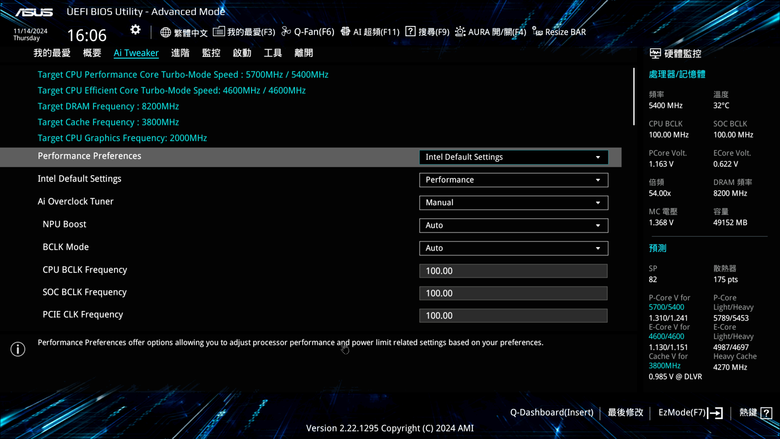The image size is (780, 439).
Task: Open the 工具 tool tab
Action: [x=273, y=53]
